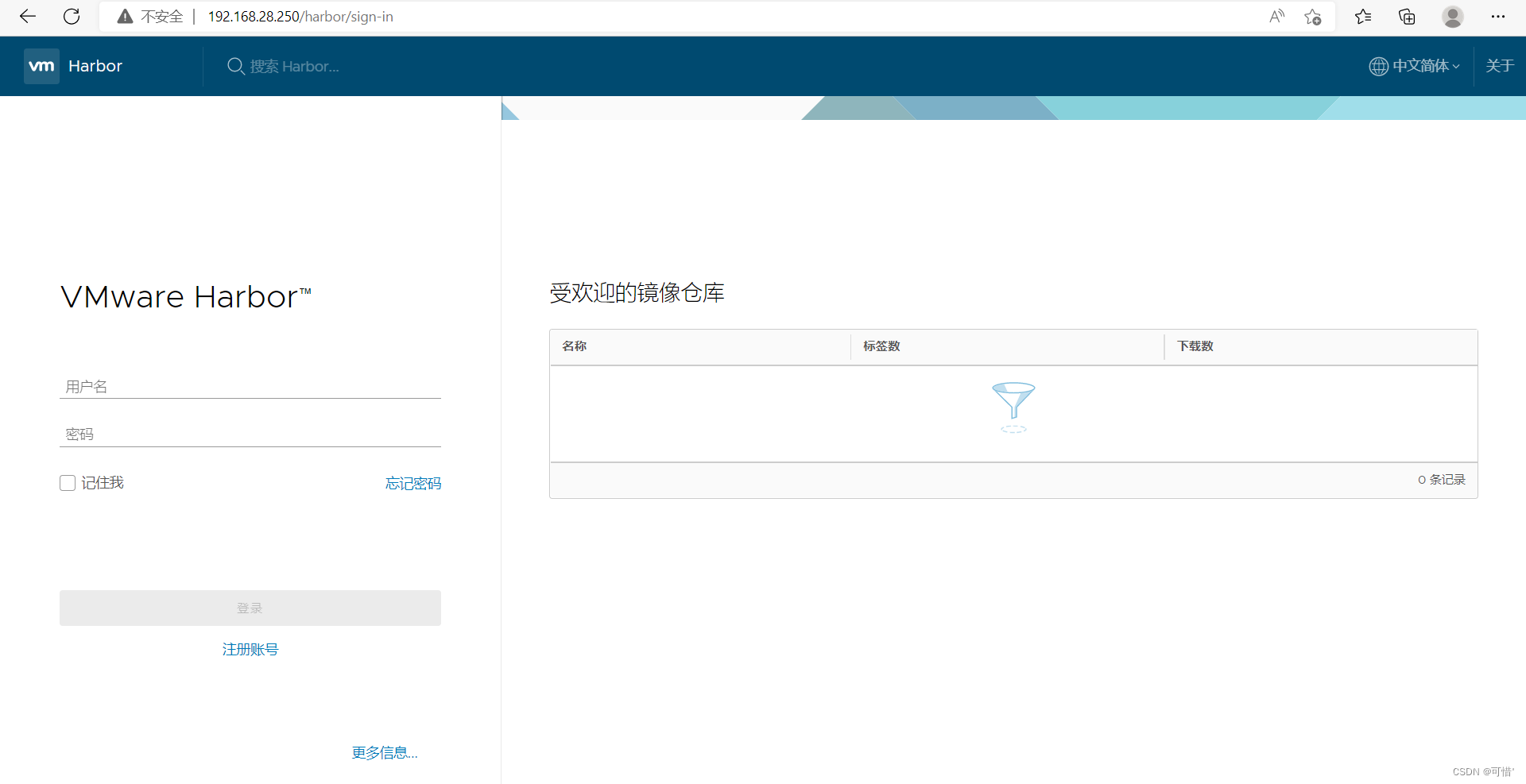Go back with the browser back arrow
The height and width of the screenshot is (784, 1526).
coord(28,17)
